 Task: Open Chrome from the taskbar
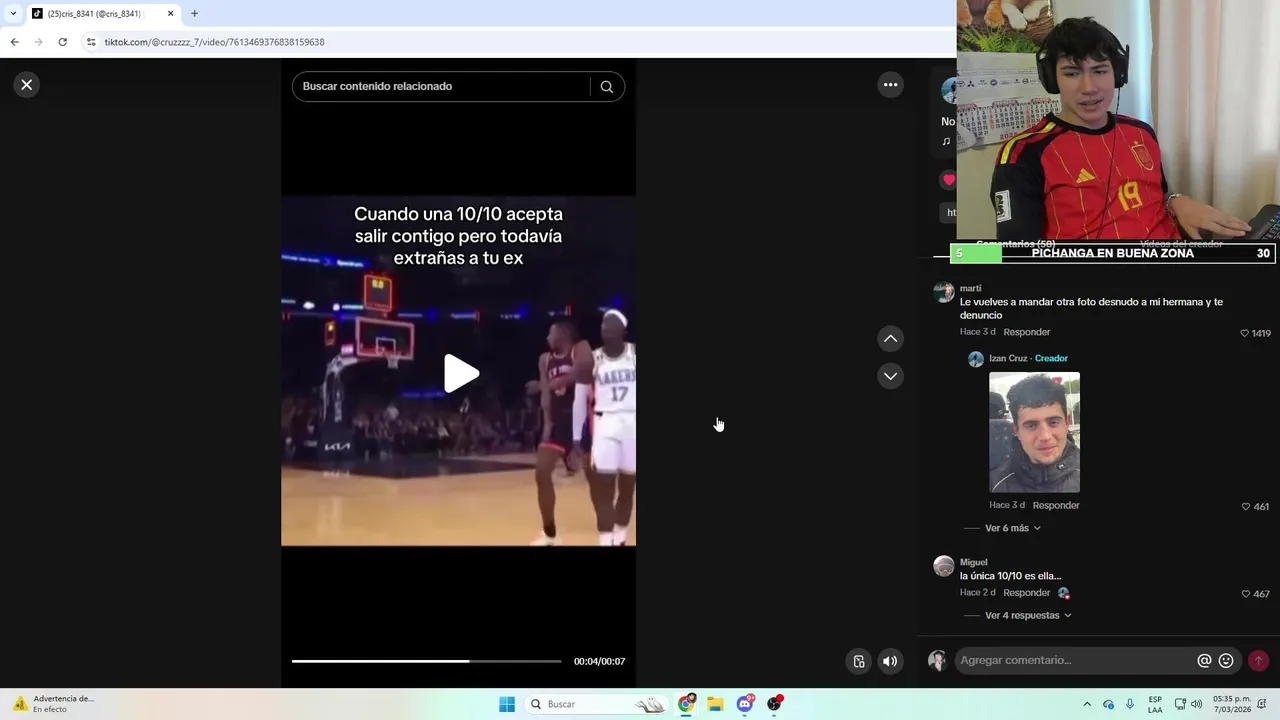pyautogui.click(x=686, y=704)
